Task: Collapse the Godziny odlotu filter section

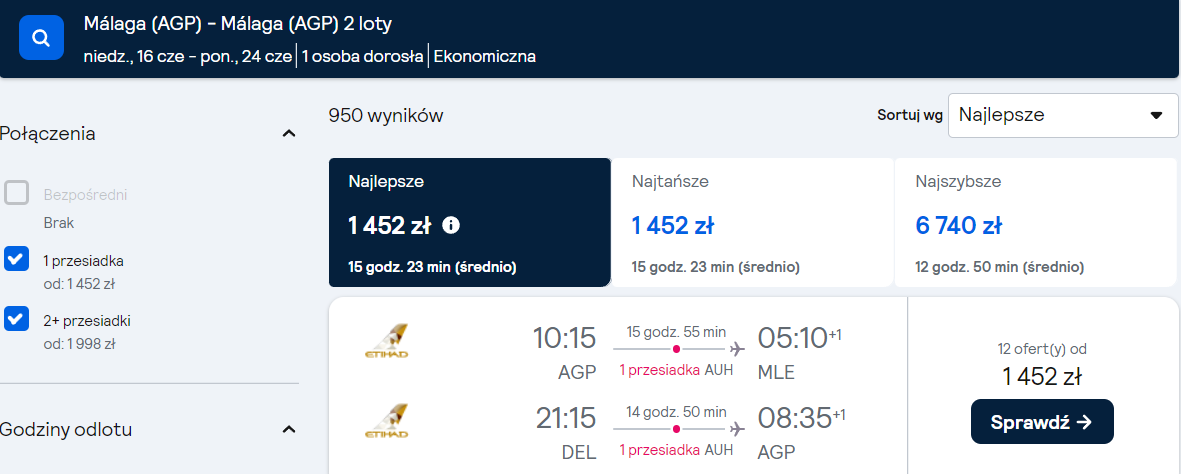Action: (288, 430)
